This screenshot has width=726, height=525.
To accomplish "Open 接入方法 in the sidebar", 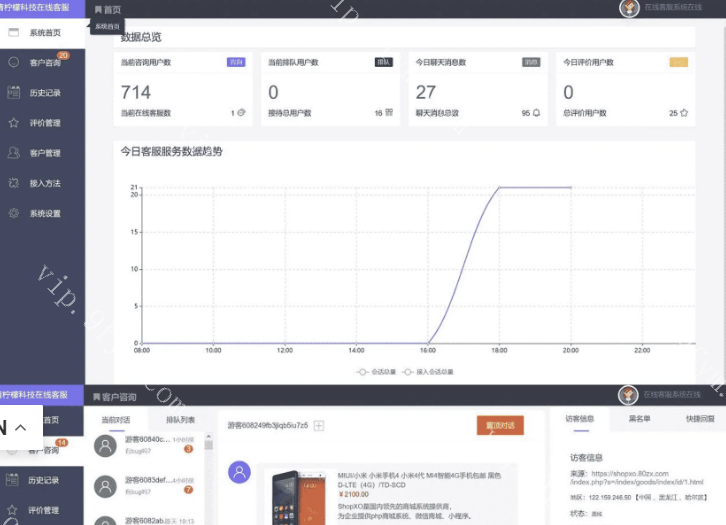I will [44, 183].
